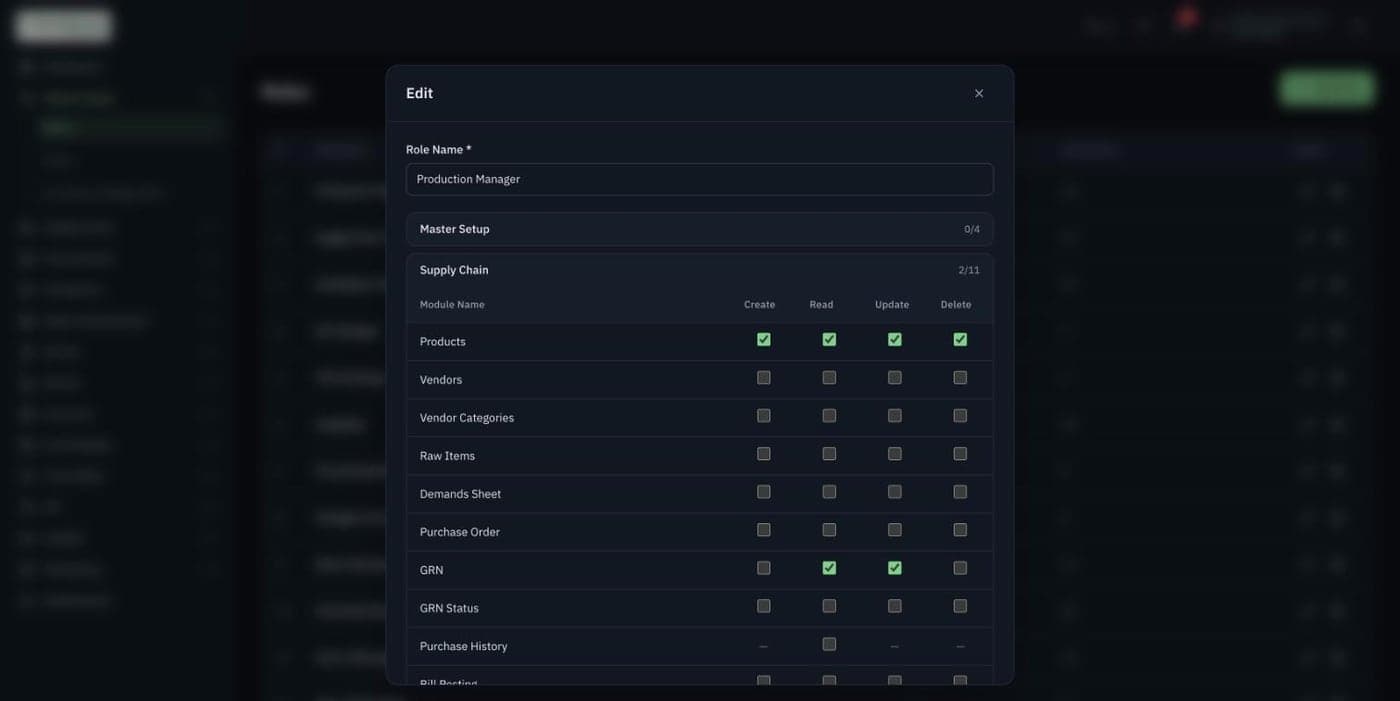Screen dimensions: 1400x701
Task: Allow Read on Demands Sheet
Action: [x=829, y=492]
